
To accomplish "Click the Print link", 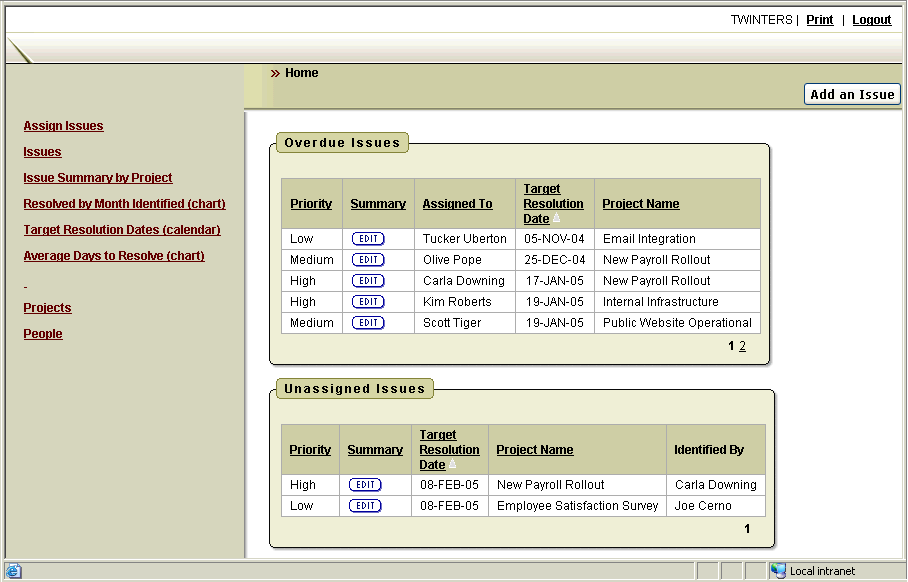I will click(x=819, y=20).
